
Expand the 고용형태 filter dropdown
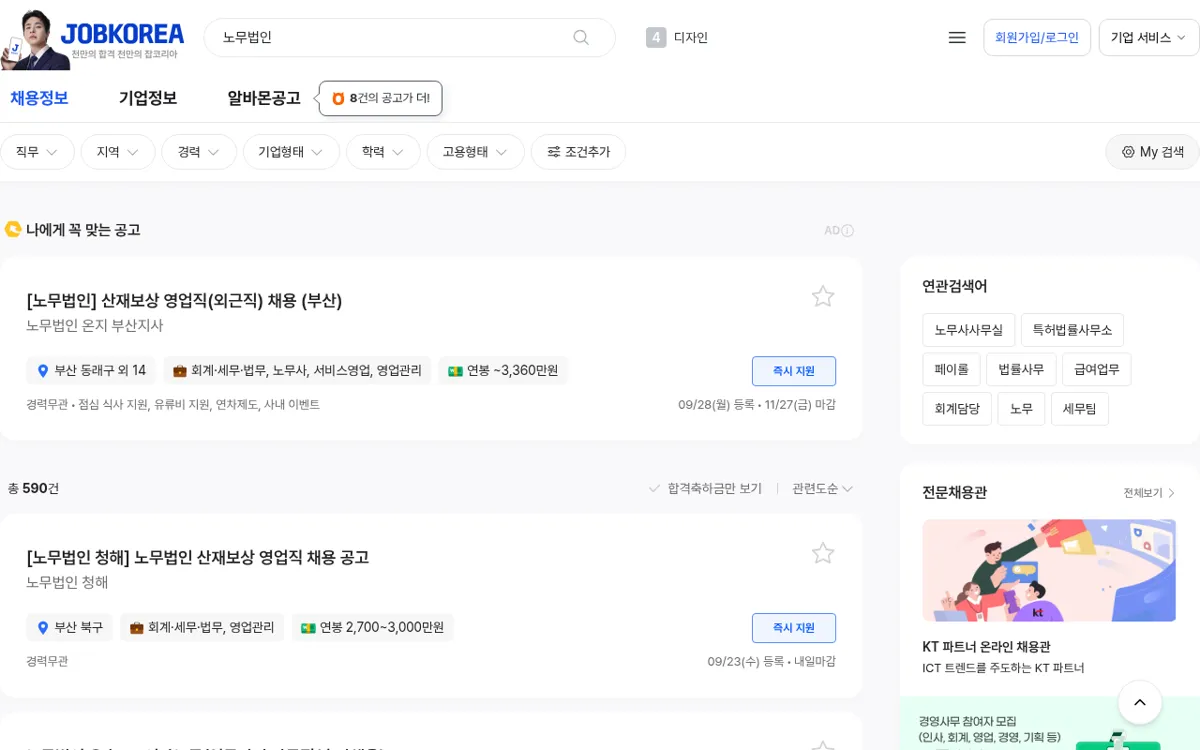point(476,152)
